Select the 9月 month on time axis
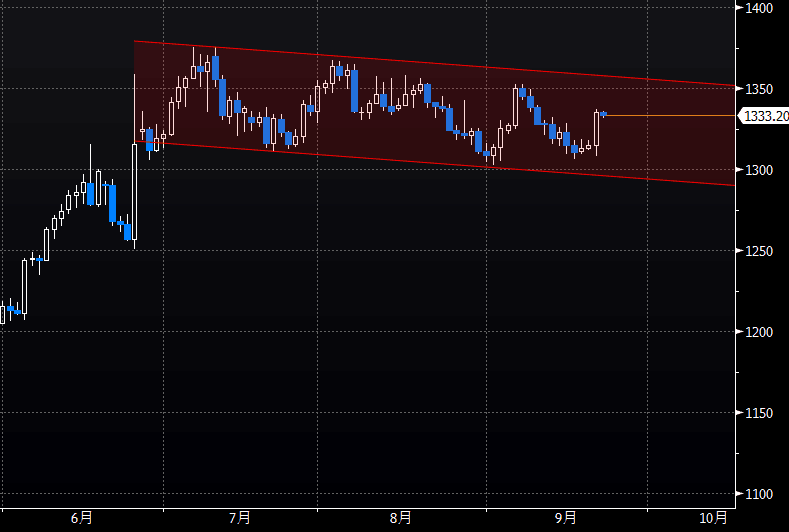The height and width of the screenshot is (532, 789). [x=565, y=517]
